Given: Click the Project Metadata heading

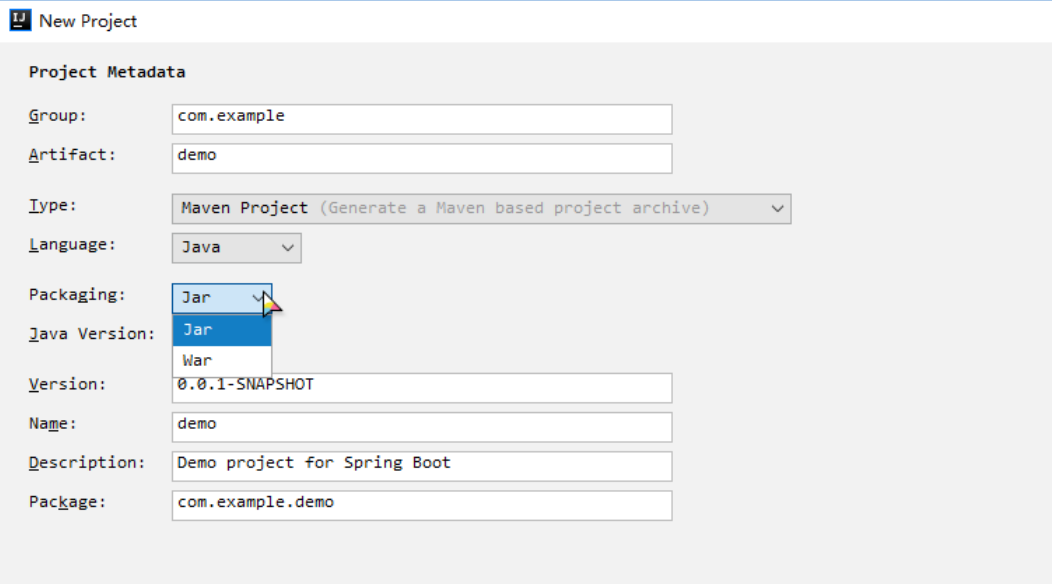Looking at the screenshot, I should click(107, 72).
